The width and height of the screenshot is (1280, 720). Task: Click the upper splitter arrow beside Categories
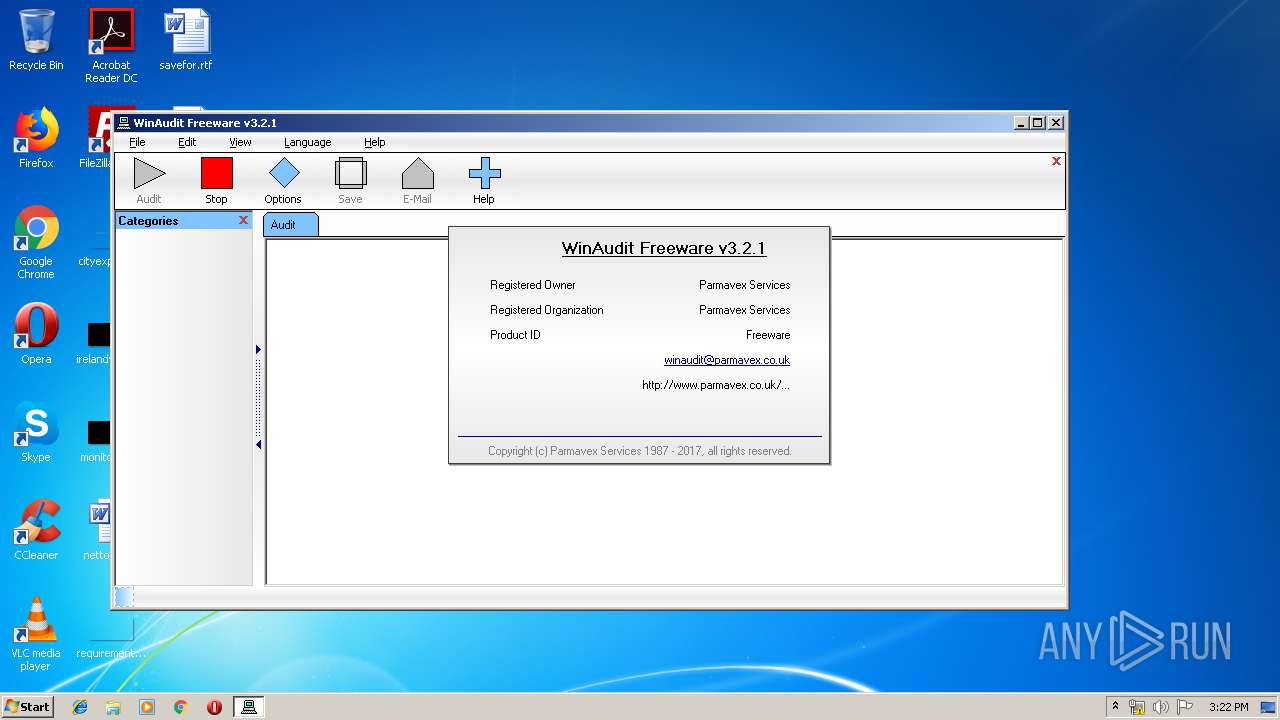258,349
